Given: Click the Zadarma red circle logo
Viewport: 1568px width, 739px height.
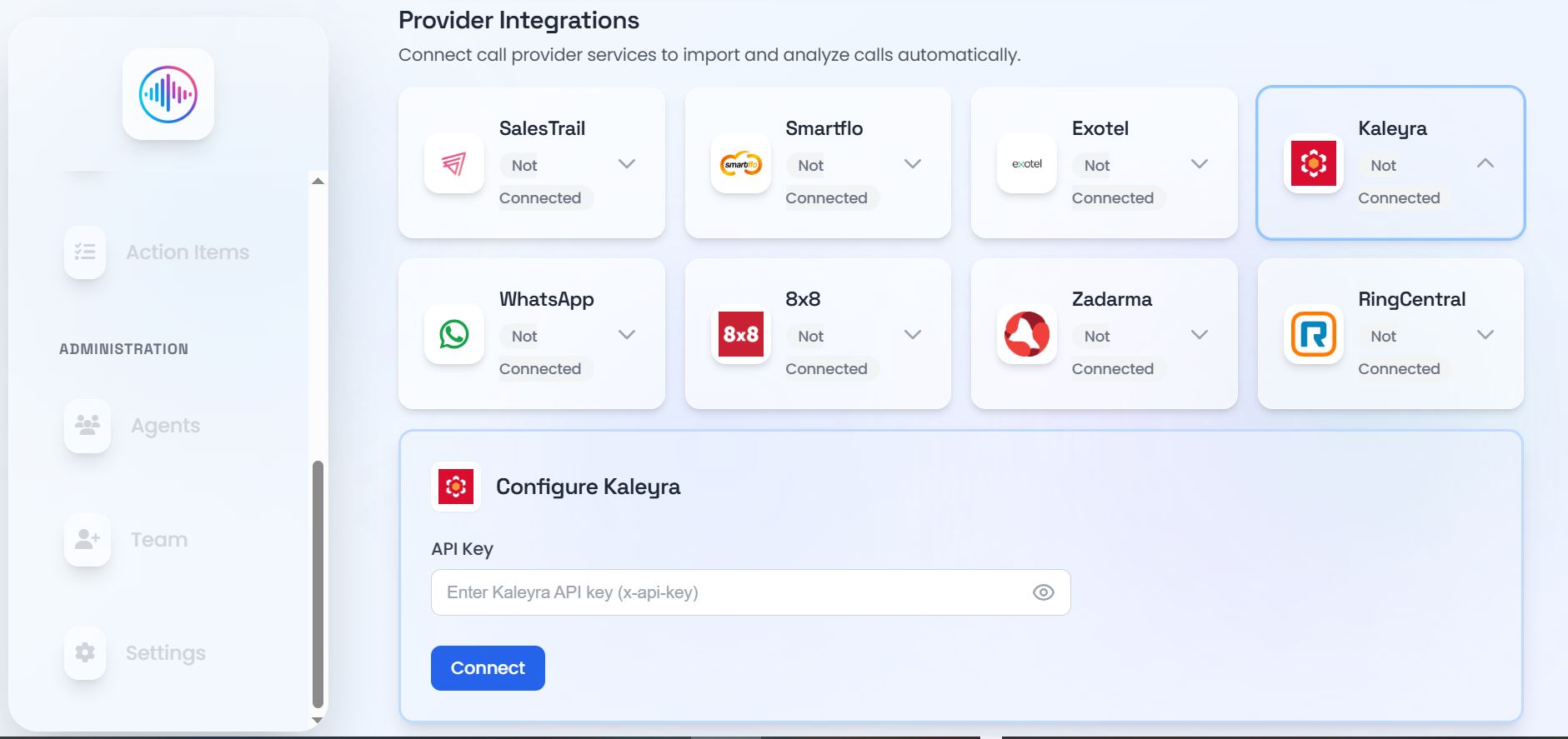Looking at the screenshot, I should tap(1027, 334).
